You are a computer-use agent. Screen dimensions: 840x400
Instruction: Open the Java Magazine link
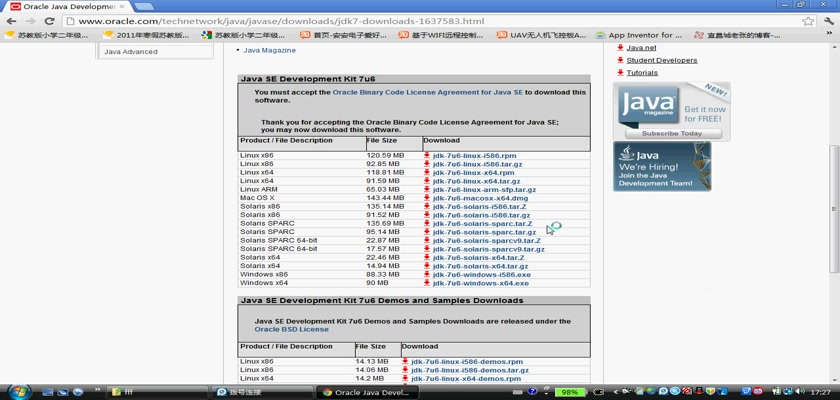269,50
